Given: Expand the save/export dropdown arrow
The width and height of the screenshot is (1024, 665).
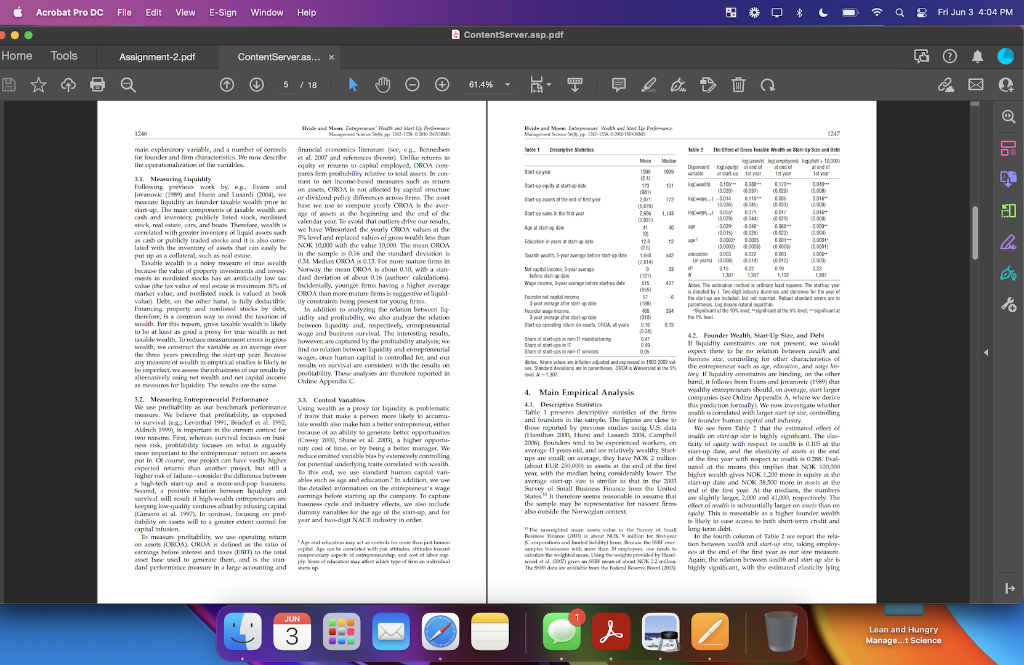Looking at the screenshot, I should tap(549, 85).
